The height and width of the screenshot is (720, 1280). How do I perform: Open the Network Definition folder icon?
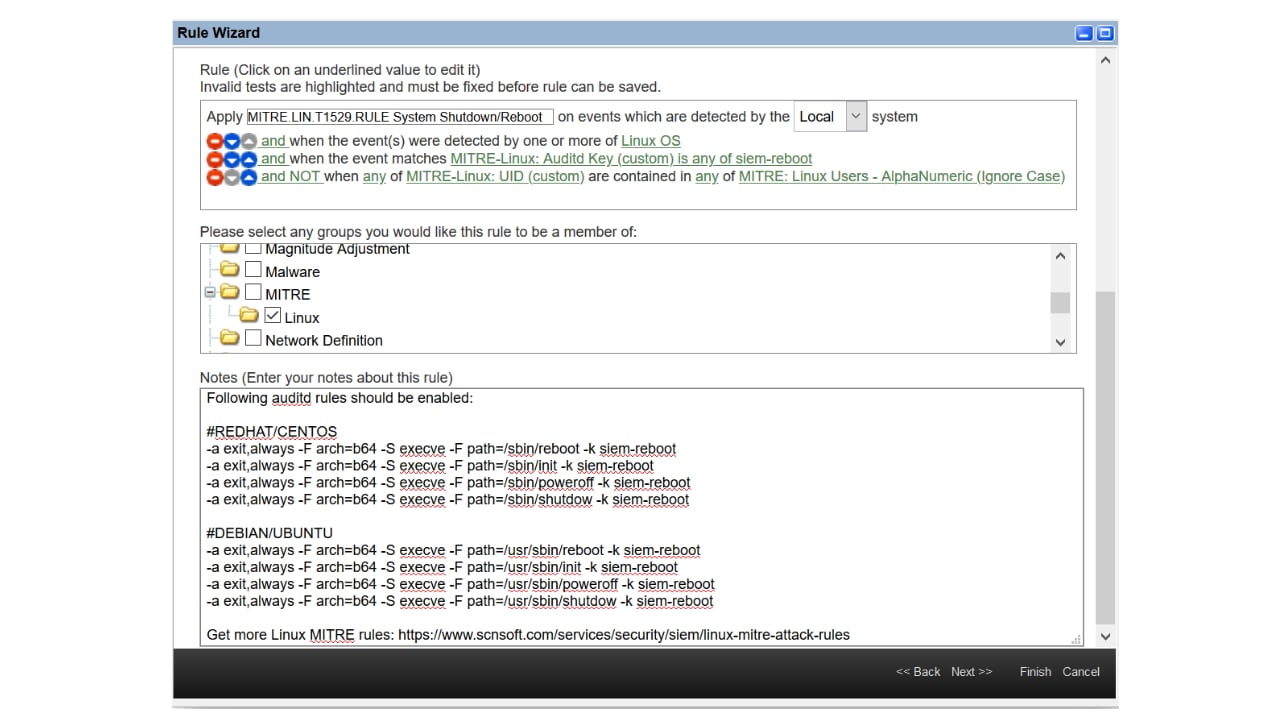click(x=229, y=339)
